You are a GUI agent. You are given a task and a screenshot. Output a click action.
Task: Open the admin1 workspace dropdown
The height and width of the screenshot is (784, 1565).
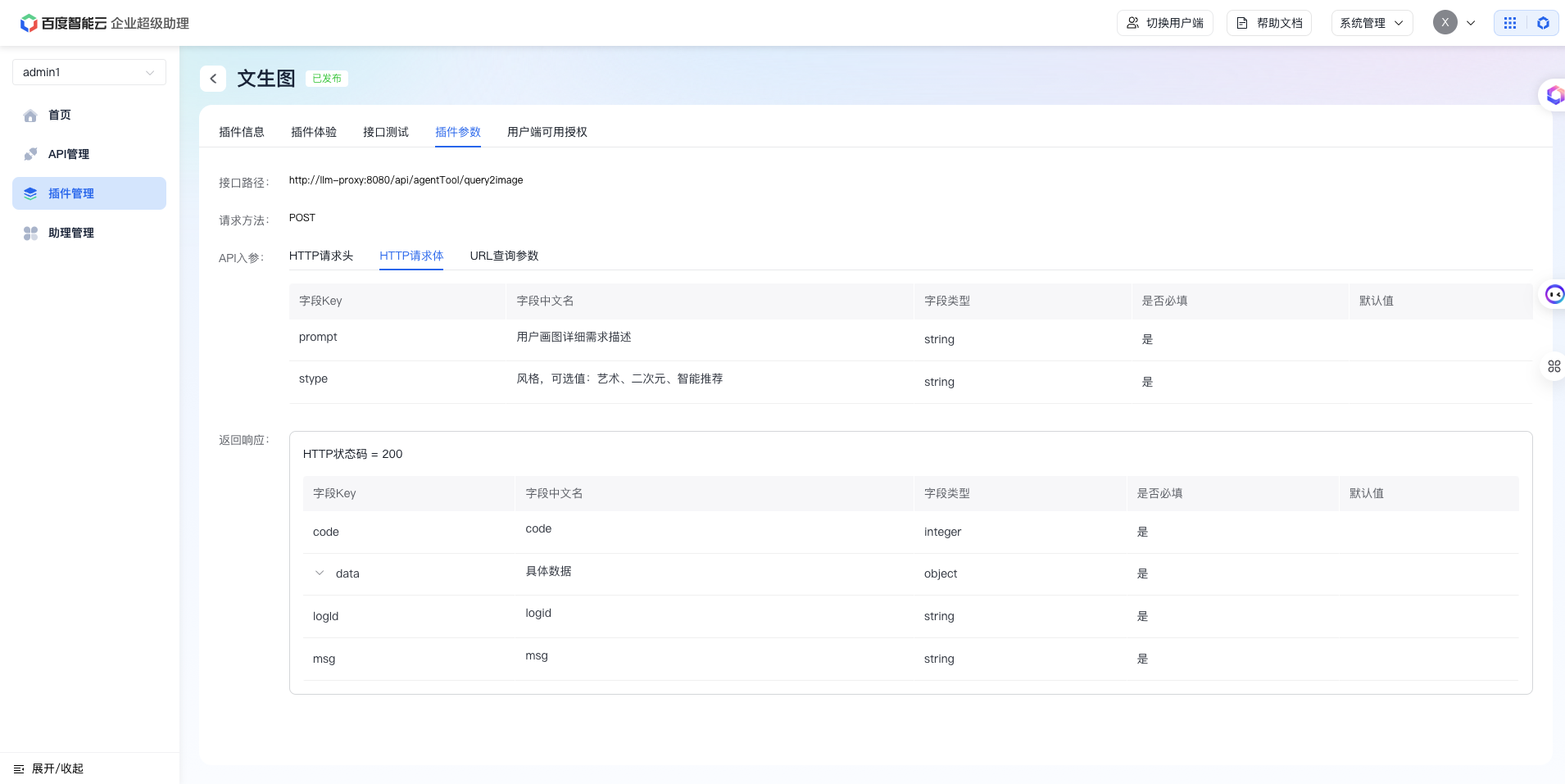(89, 72)
